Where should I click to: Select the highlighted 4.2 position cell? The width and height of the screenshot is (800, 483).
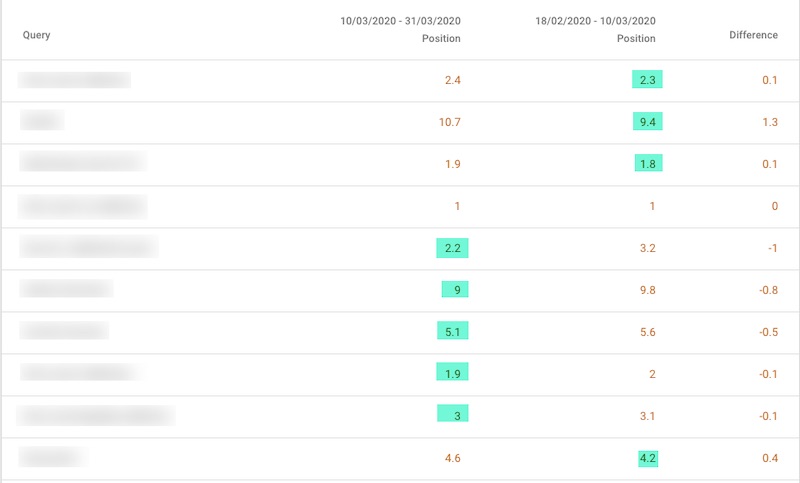pyautogui.click(x=648, y=458)
